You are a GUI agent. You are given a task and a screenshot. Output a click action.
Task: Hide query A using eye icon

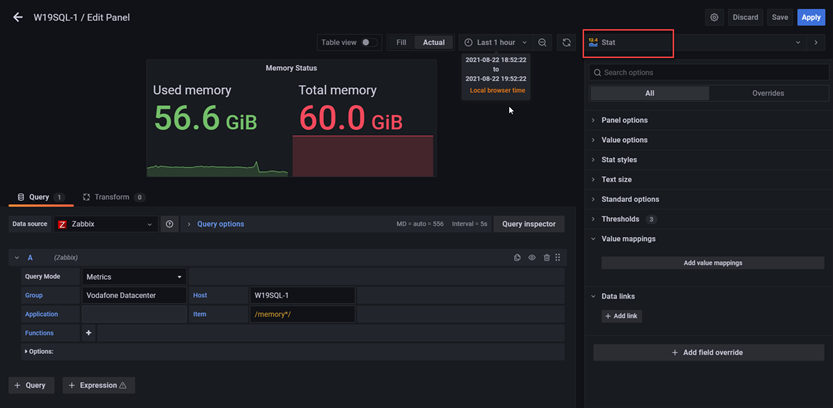click(532, 258)
